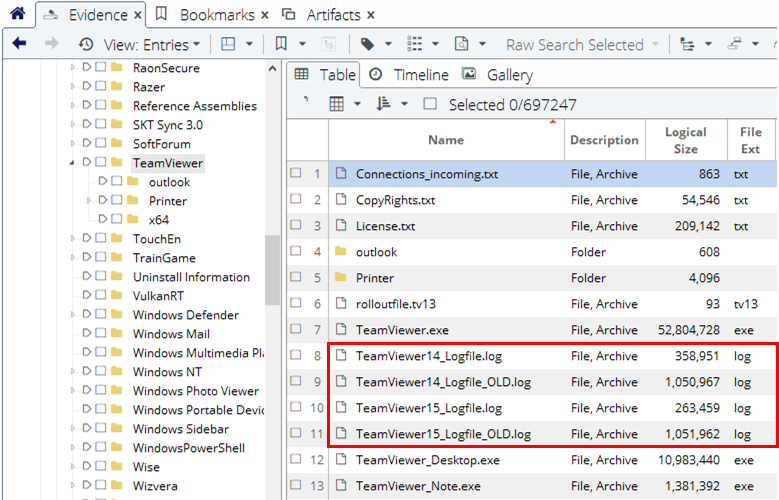The width and height of the screenshot is (779, 500).
Task: Click the folder icon beside VulkanRT
Action: tap(117, 295)
